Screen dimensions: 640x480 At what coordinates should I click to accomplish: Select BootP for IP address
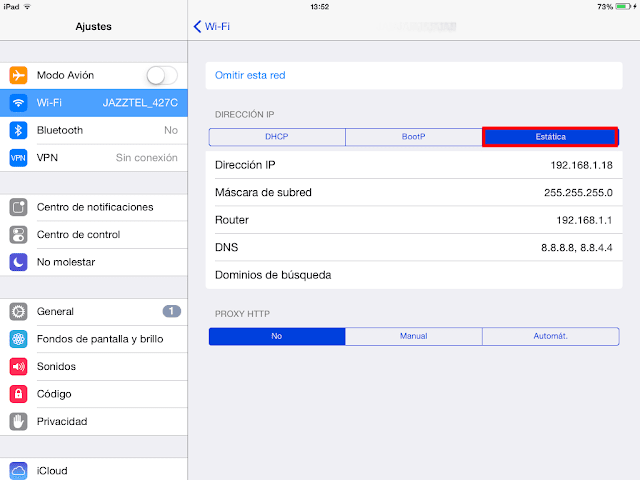click(x=413, y=137)
